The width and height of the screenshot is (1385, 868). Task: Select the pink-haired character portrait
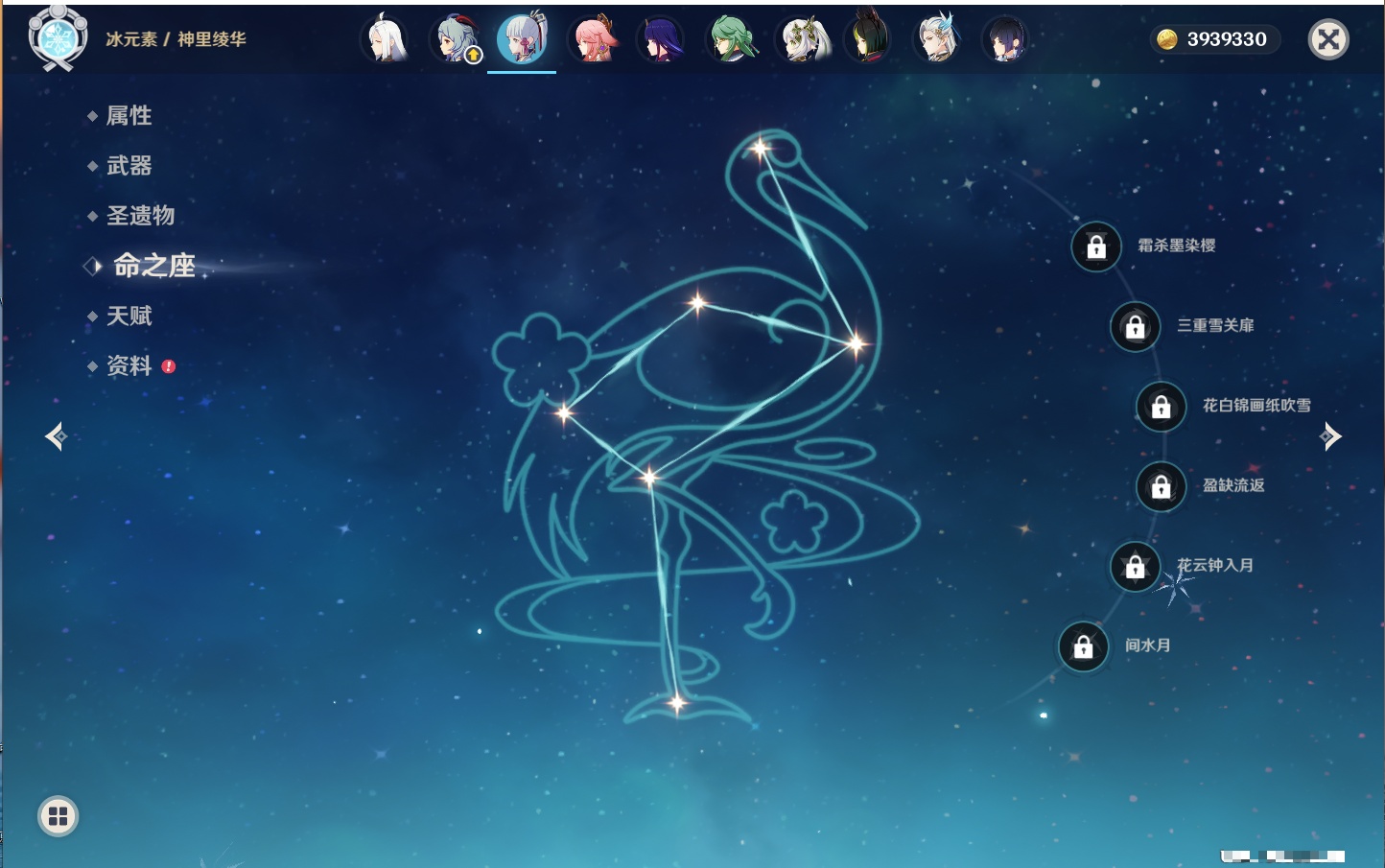[593, 40]
